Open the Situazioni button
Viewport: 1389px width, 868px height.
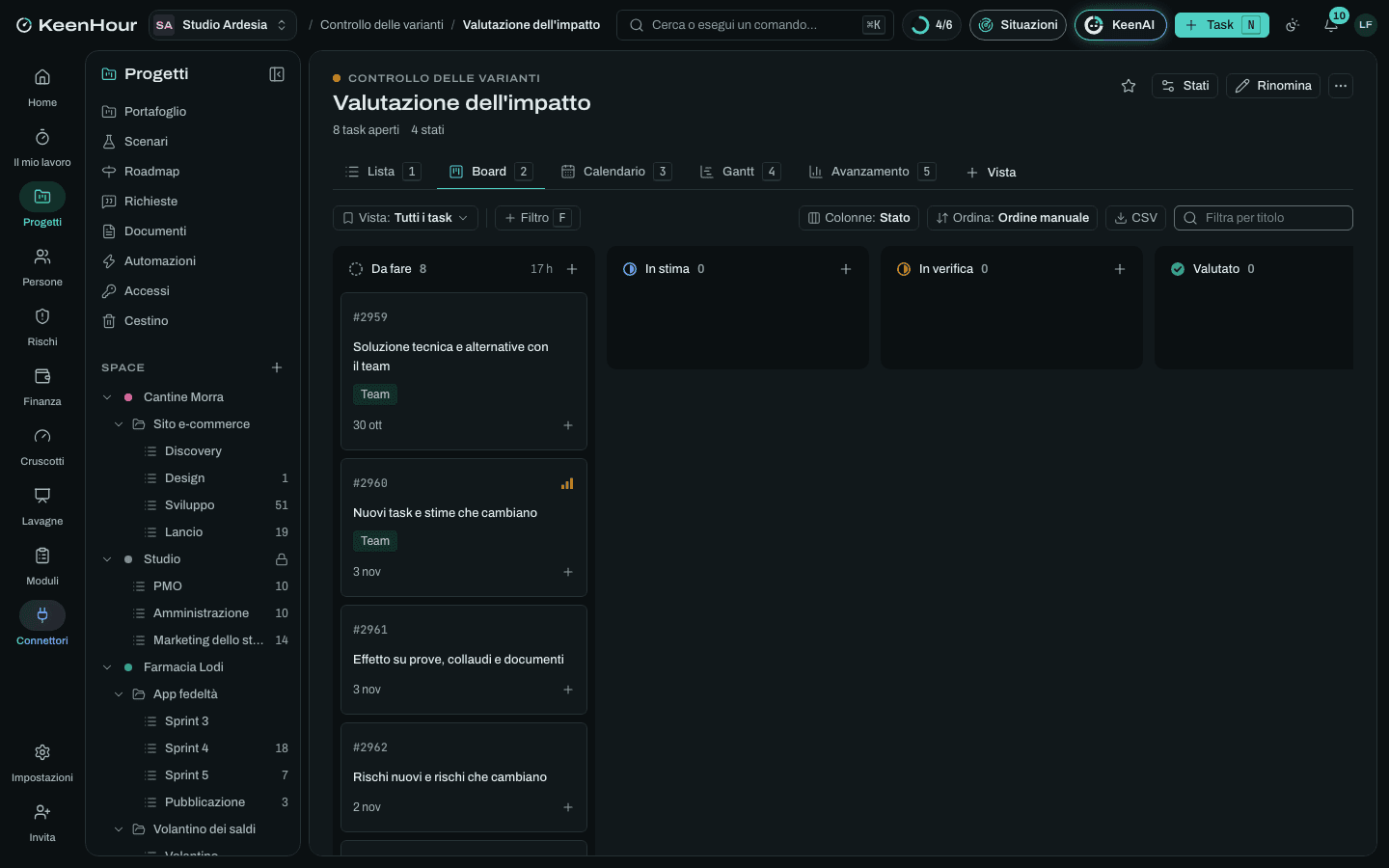1018,25
